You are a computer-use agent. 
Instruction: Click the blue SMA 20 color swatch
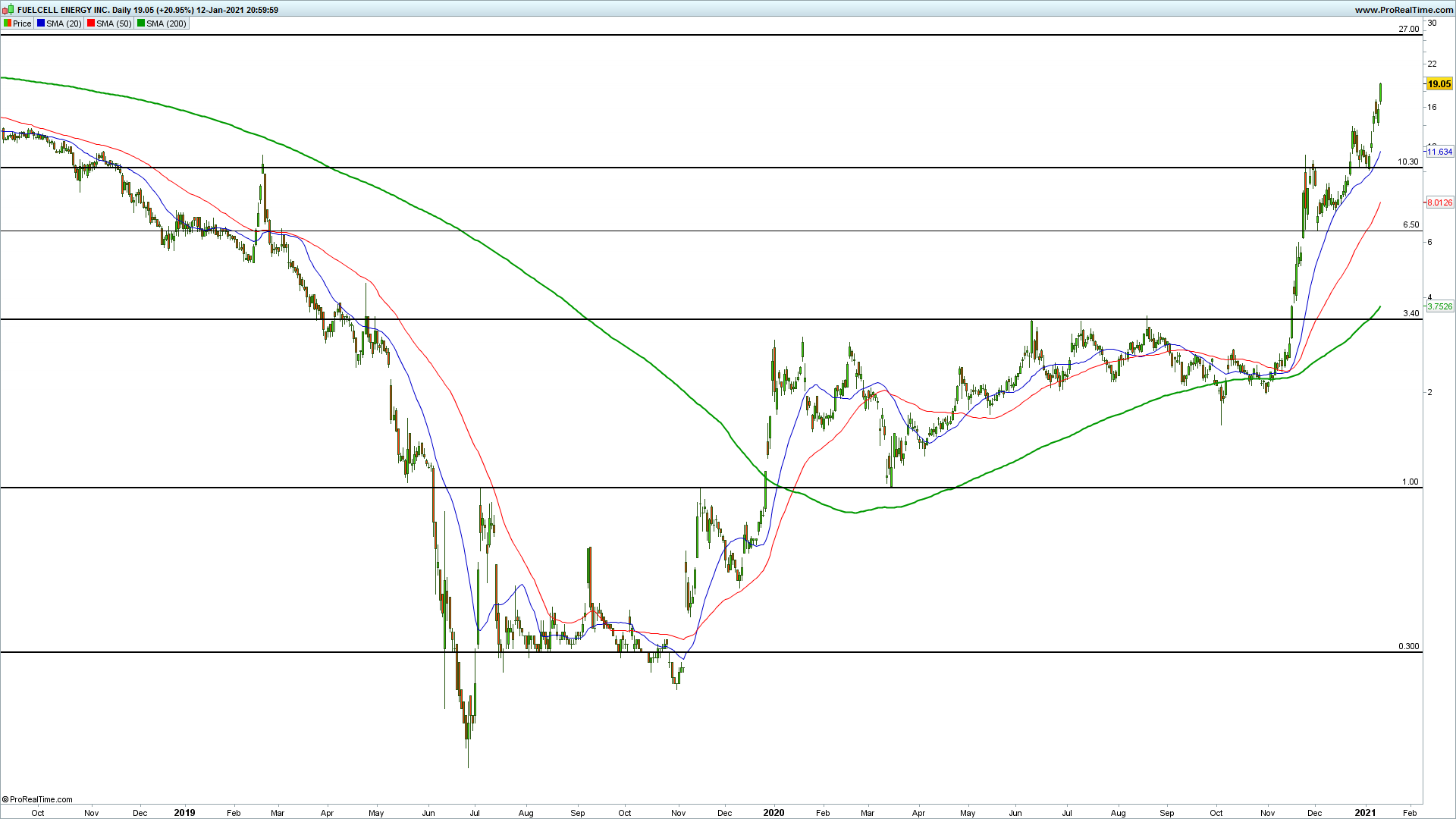[x=41, y=24]
